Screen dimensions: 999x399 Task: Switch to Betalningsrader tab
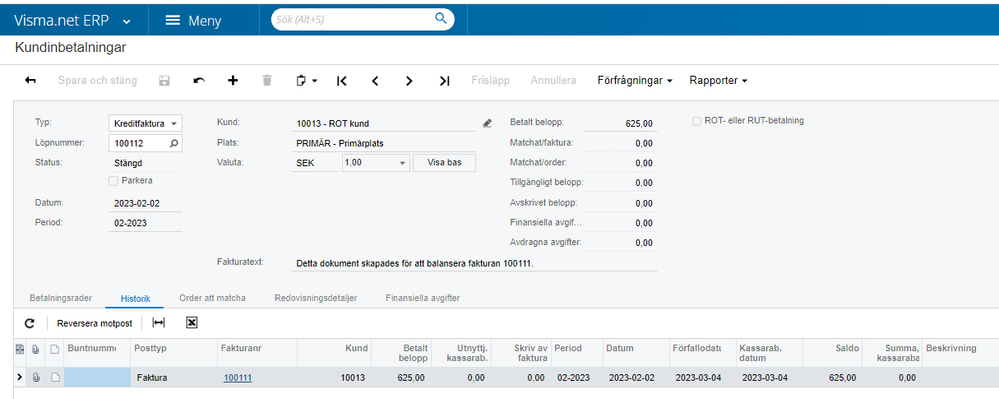coord(61,298)
